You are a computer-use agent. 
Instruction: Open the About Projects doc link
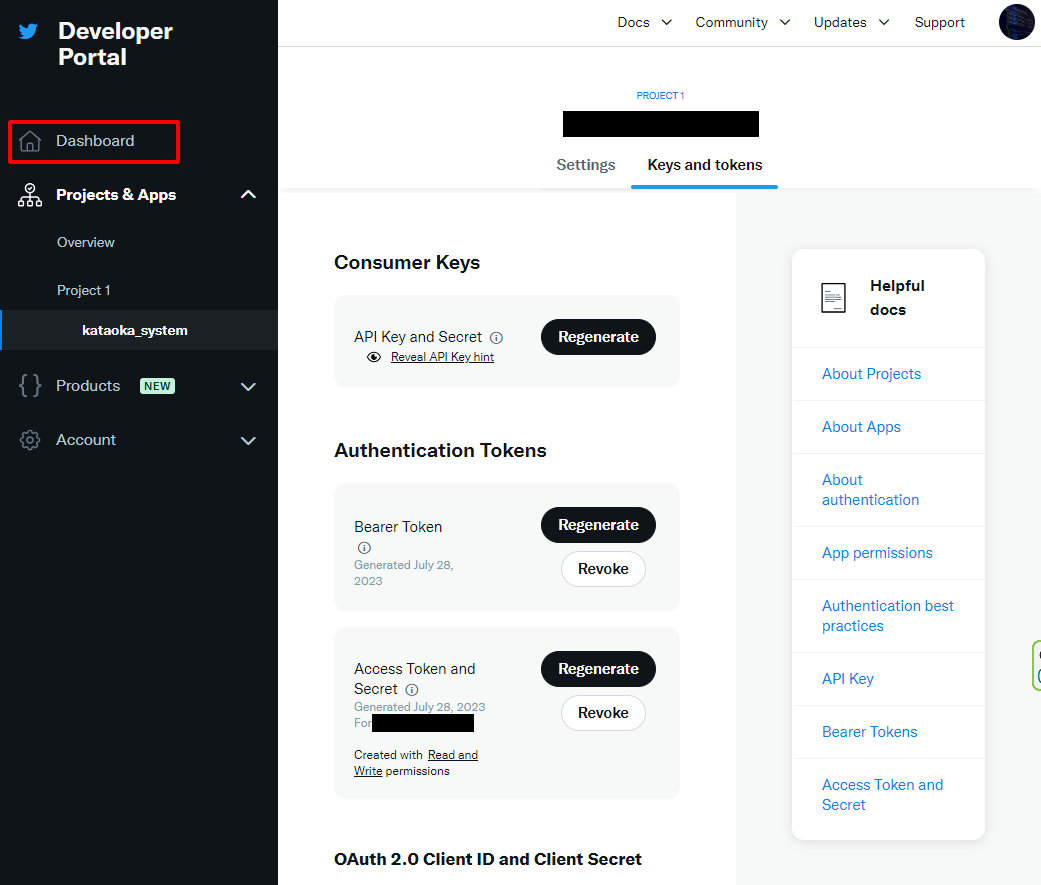(x=871, y=374)
